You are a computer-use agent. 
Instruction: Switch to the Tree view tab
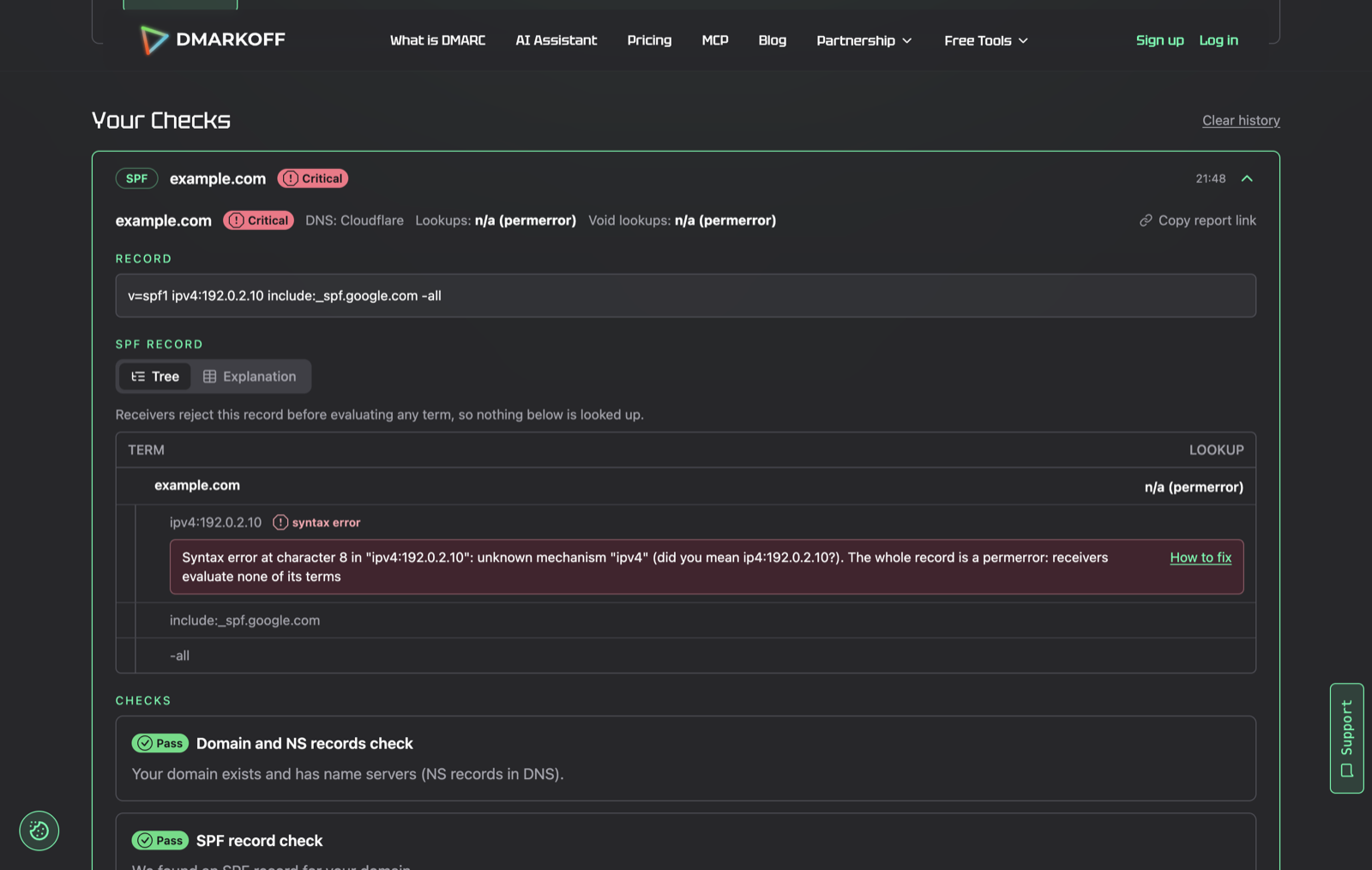155,377
